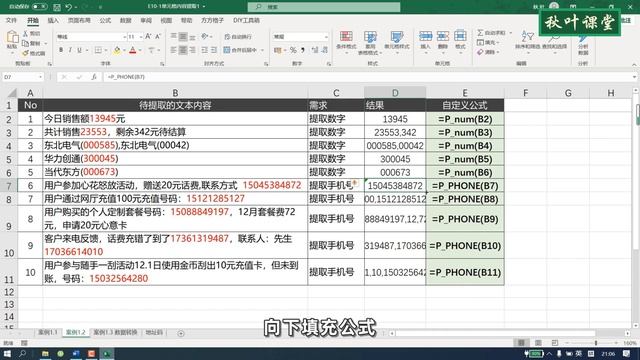Toggle Merge and Center (合并后居中)
The image size is (640, 360).
pyautogui.click(x=240, y=50)
